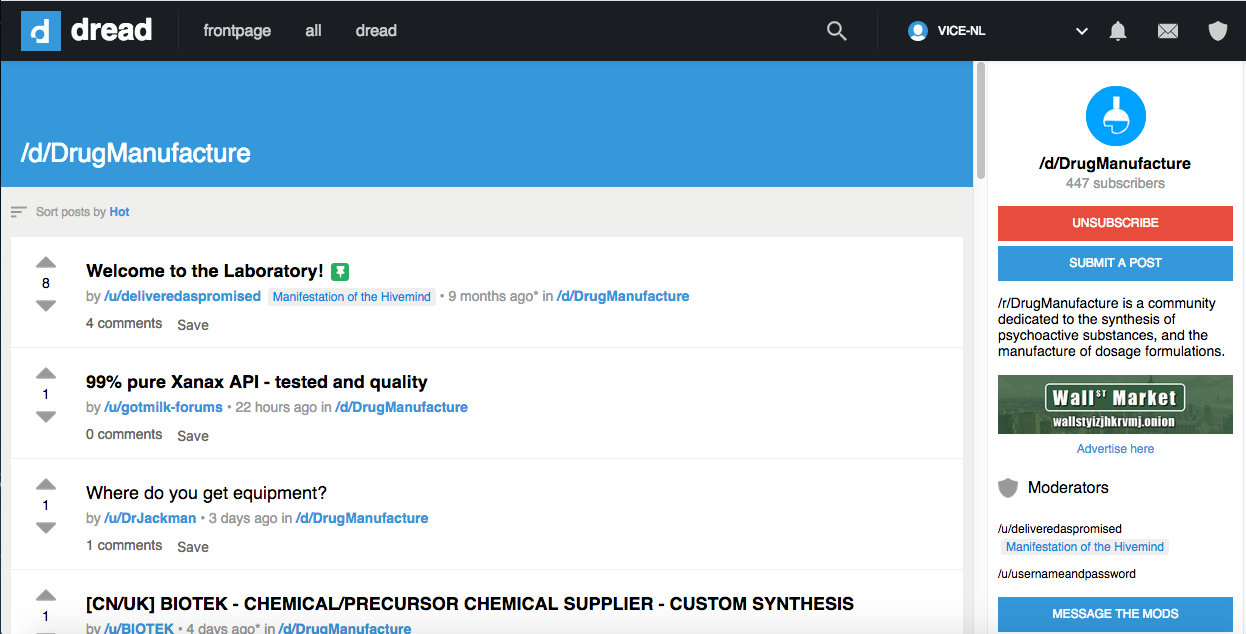Visit /u/gotmilk-forums user profile

(x=165, y=407)
